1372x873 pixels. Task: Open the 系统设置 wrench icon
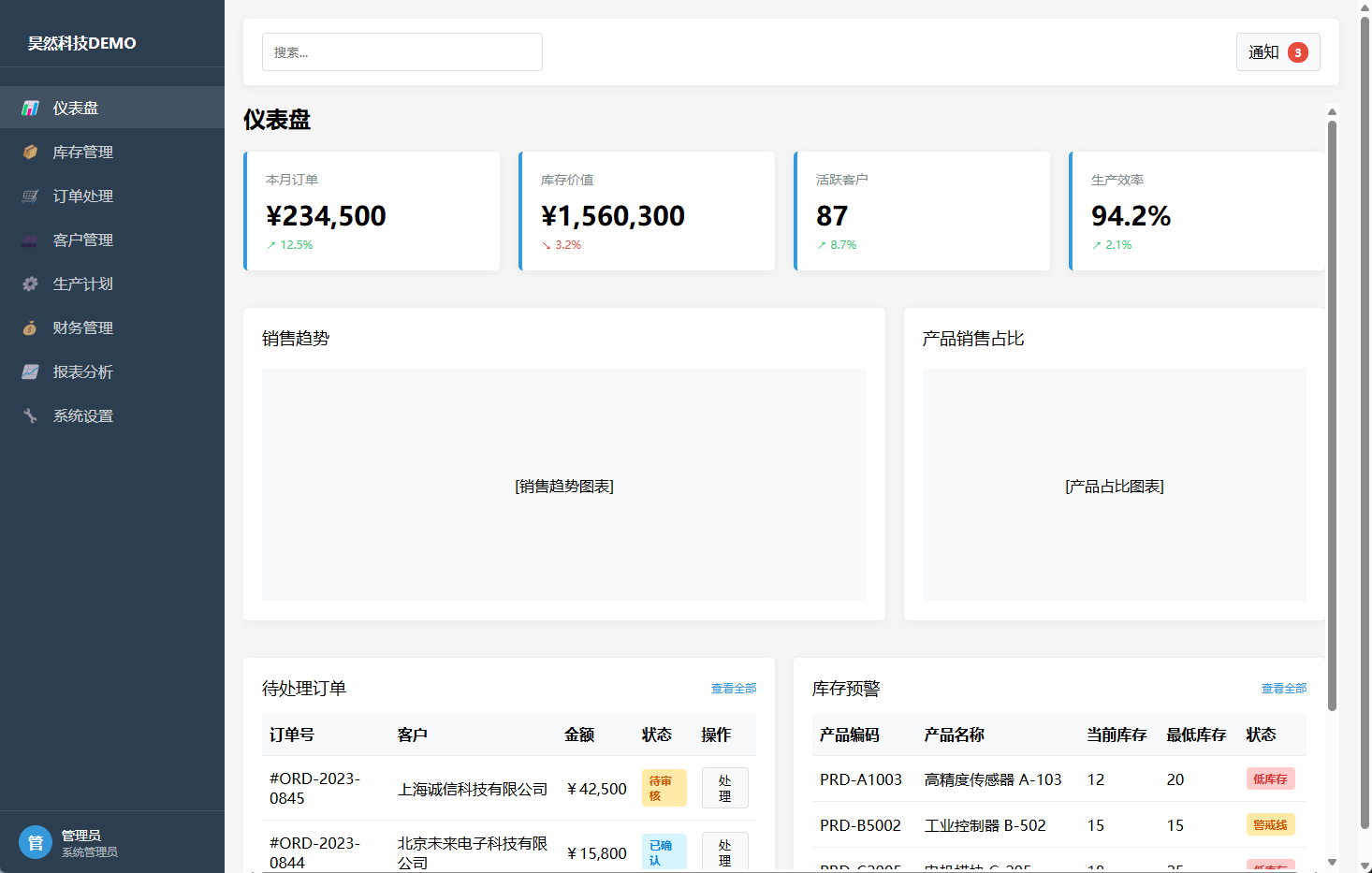31,415
